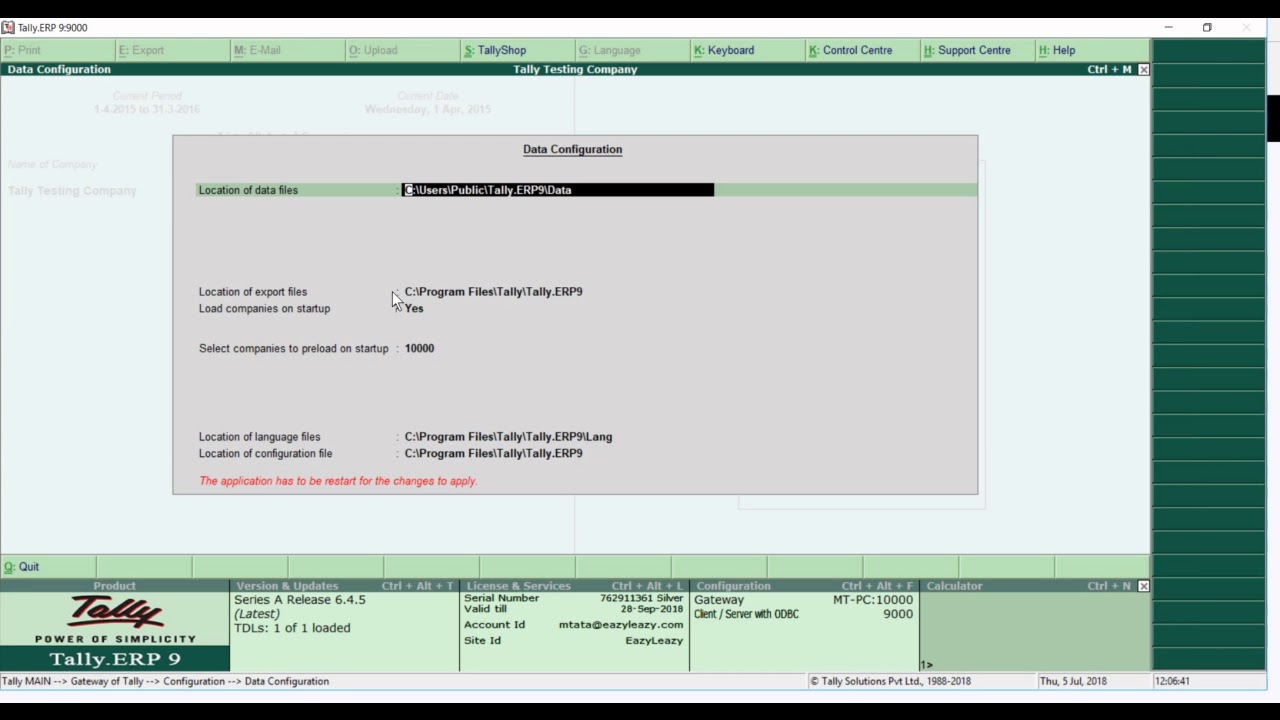The image size is (1280, 720).
Task: Click the Tally Testing Company header title
Action: pos(575,70)
